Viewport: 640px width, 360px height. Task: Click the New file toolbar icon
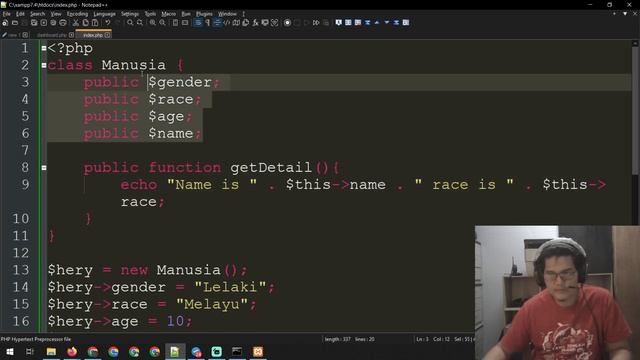point(5,23)
